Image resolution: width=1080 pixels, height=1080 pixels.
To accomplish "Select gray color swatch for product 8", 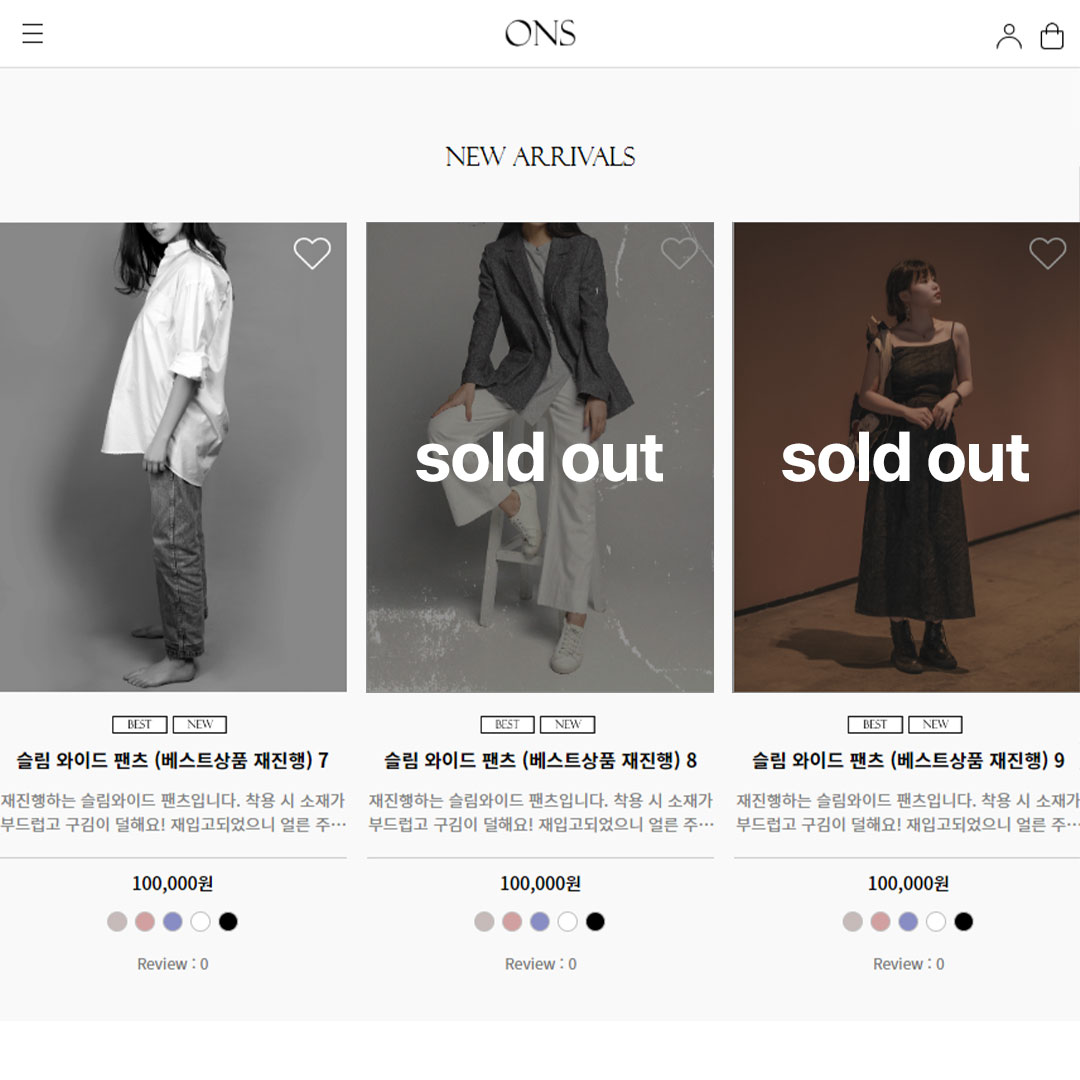I will tap(484, 921).
